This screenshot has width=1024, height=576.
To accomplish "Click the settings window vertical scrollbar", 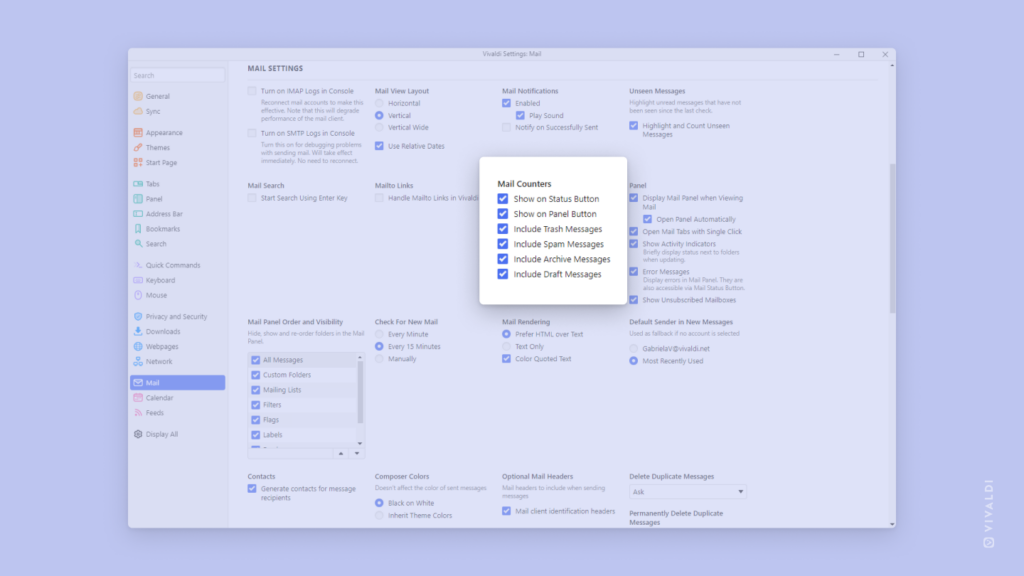I will 892,238.
